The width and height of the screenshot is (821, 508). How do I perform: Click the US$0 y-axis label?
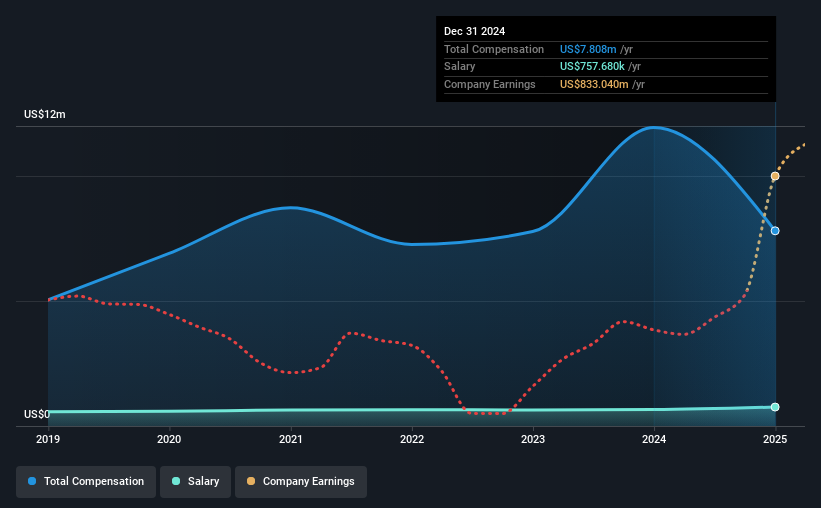(37, 414)
